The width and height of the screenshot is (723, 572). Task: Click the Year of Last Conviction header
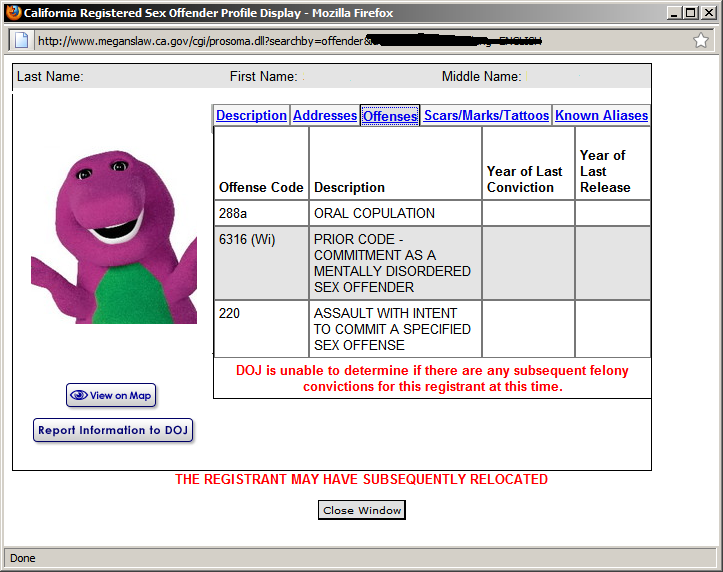528,164
